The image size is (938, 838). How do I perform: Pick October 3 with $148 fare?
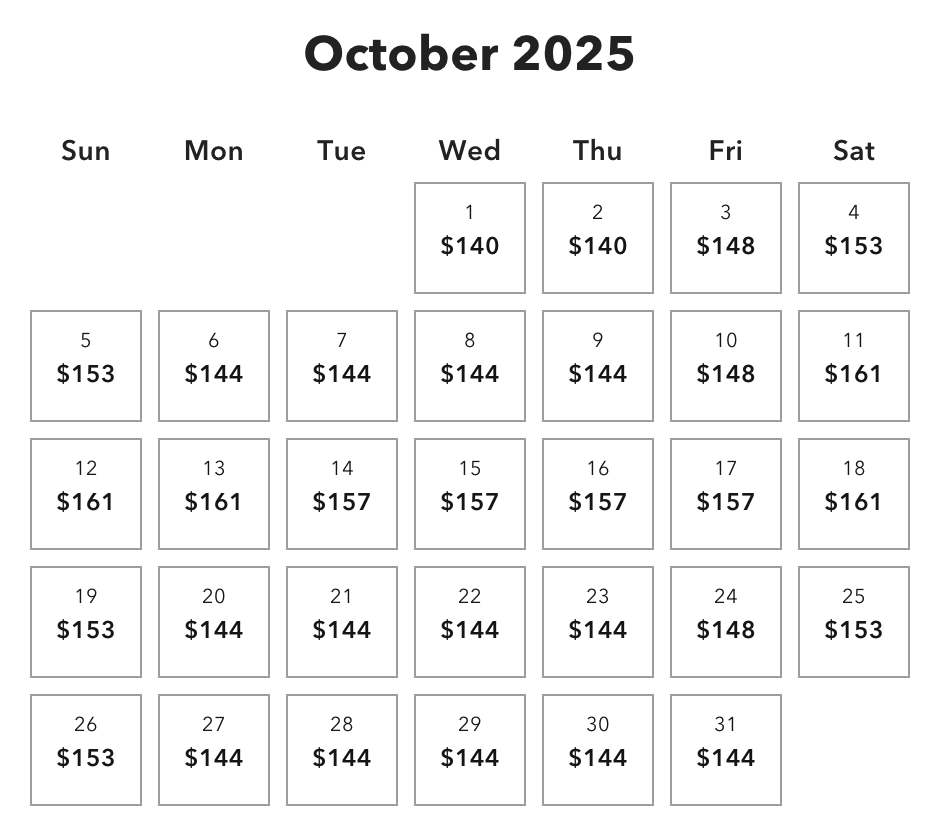click(725, 238)
